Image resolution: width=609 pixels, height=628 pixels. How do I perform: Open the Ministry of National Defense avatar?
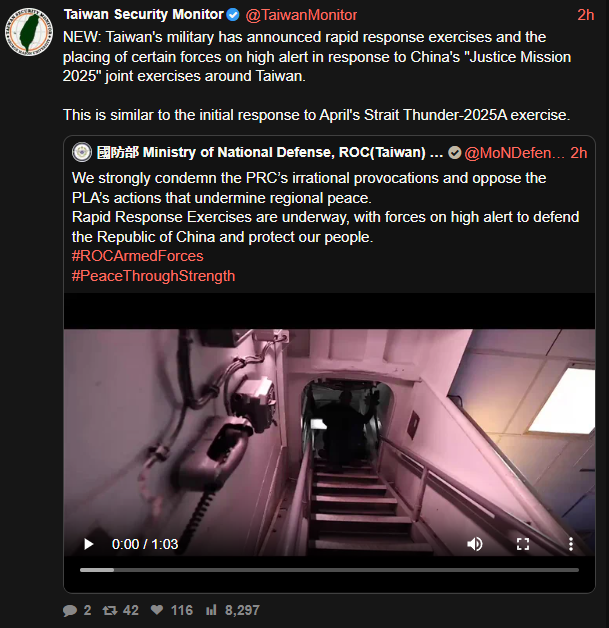point(82,153)
